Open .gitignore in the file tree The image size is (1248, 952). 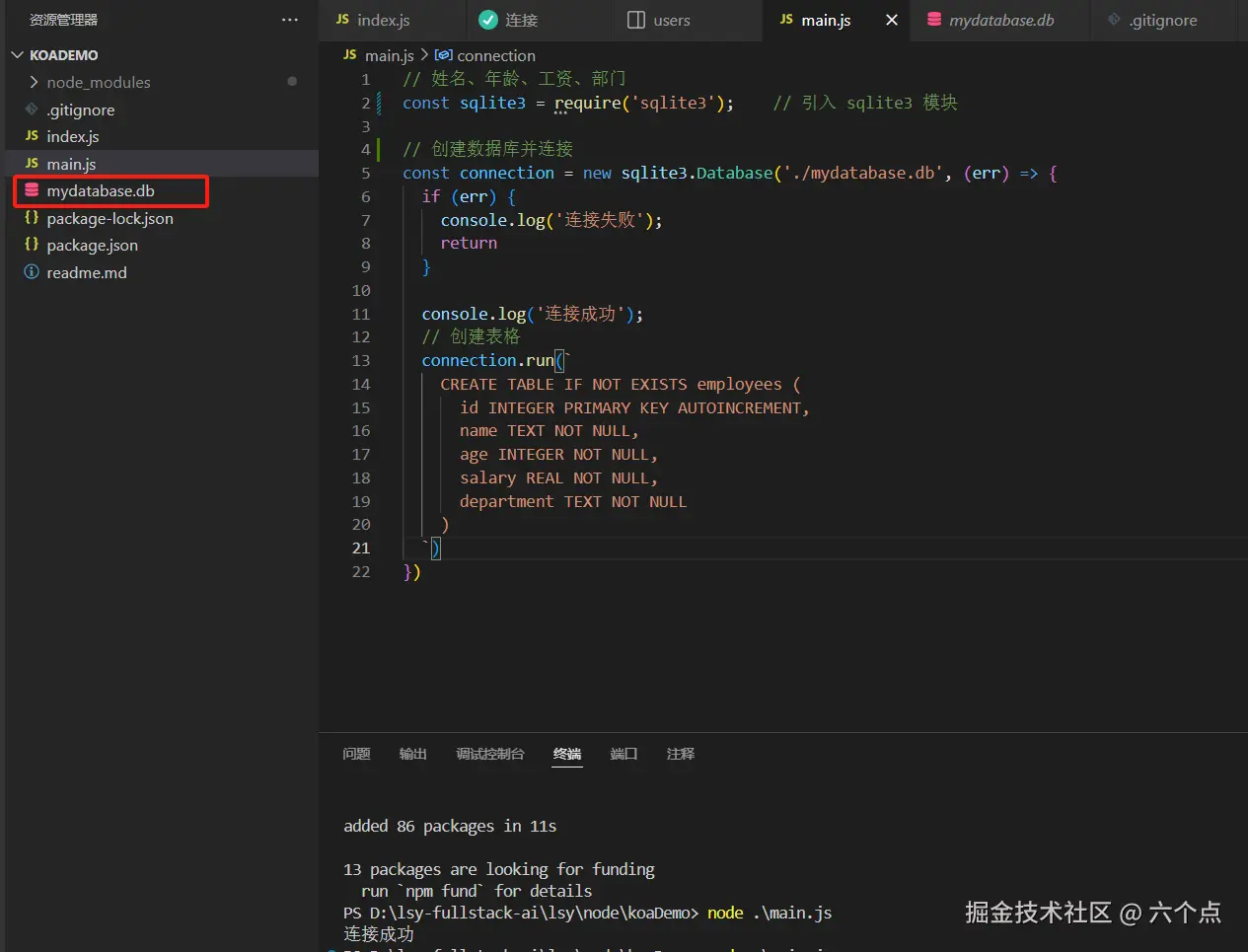click(x=81, y=110)
